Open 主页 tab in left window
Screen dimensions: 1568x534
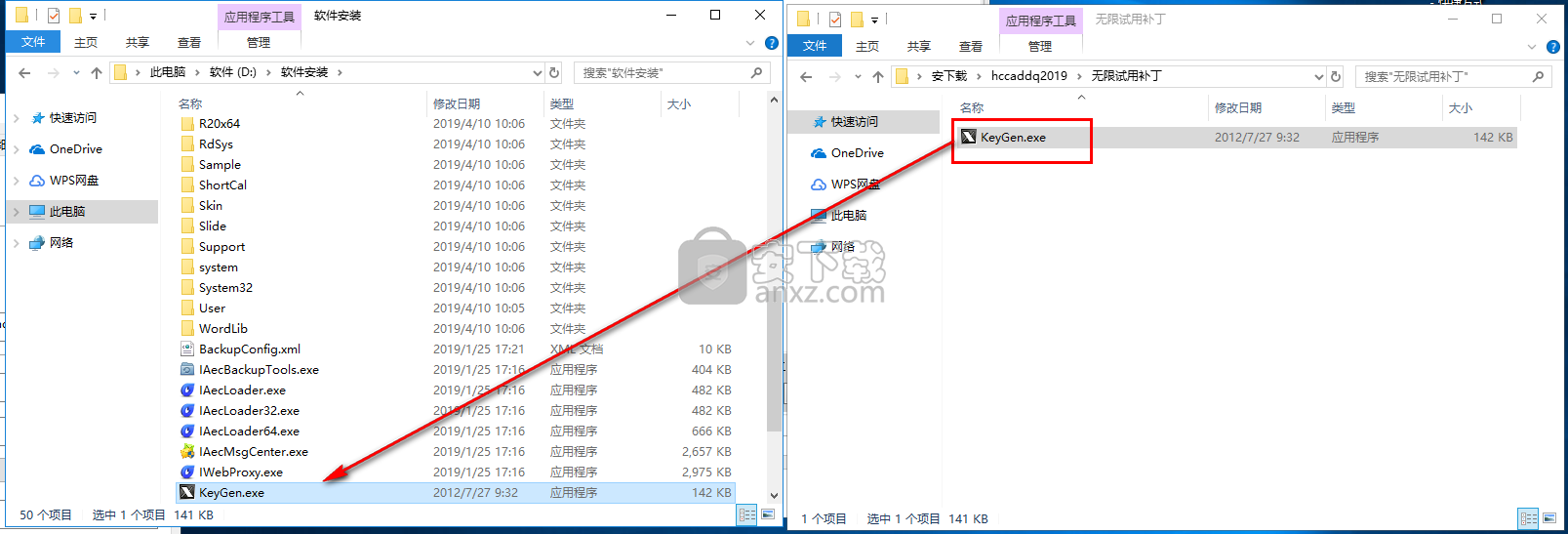(86, 42)
